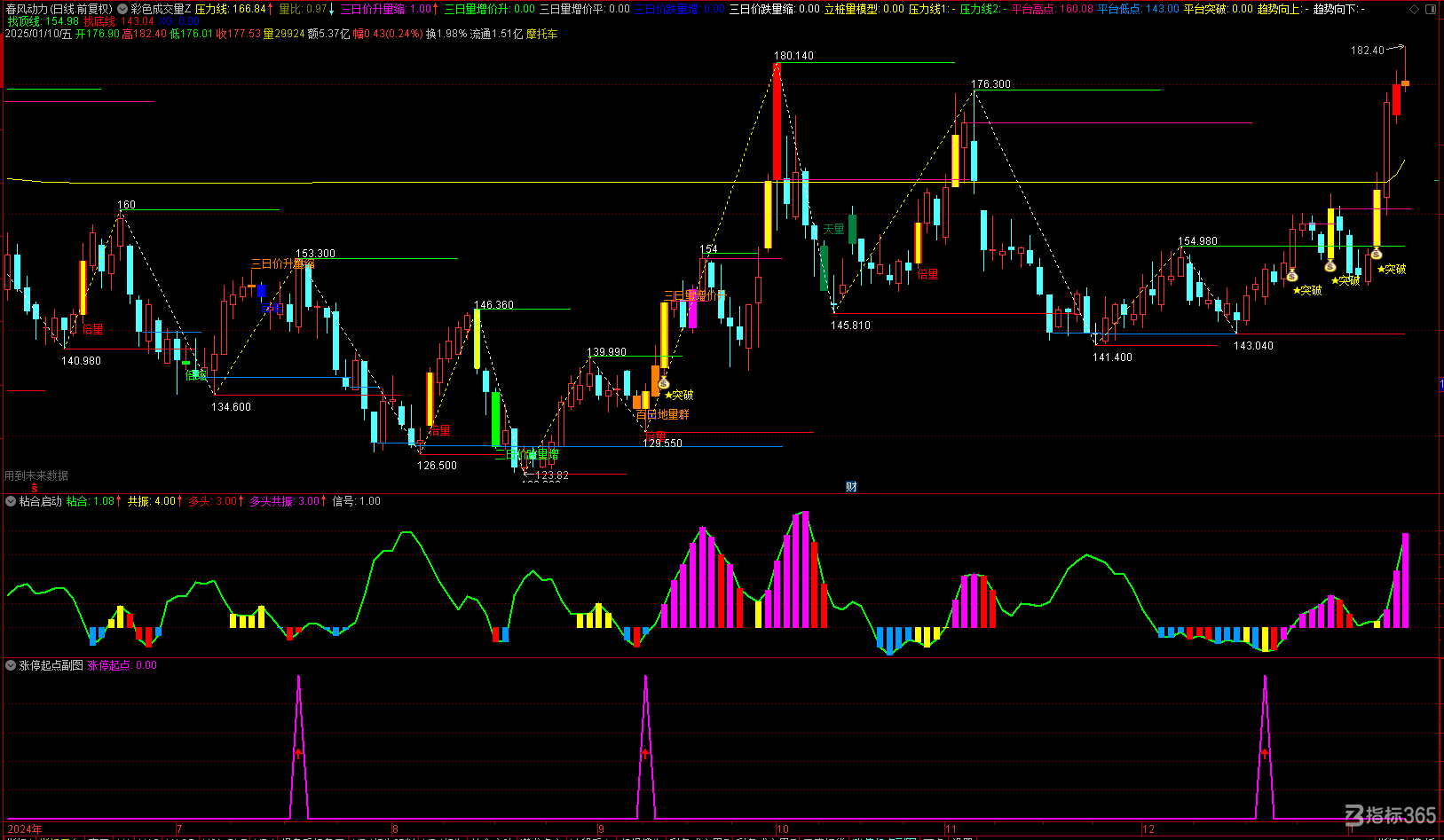Image resolution: width=1444 pixels, height=840 pixels.
Task: Click 平台低点: 143.00 label
Action: pyautogui.click(x=1139, y=9)
